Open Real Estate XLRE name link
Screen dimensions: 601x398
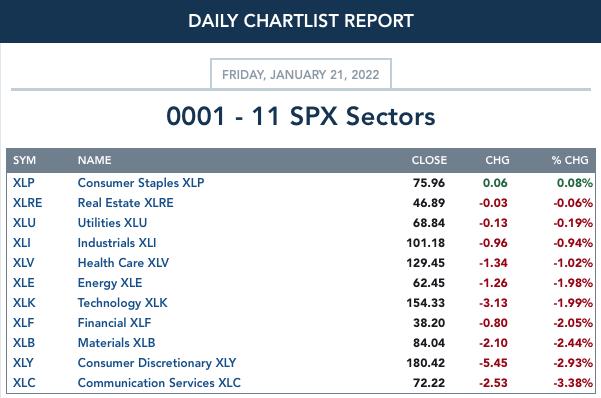coord(125,203)
